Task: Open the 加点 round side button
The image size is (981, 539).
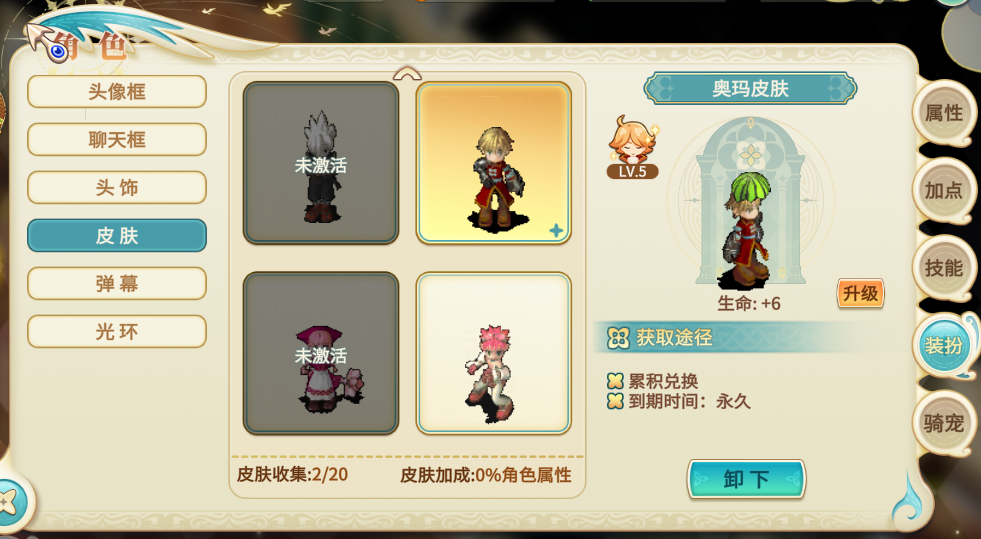Action: pos(943,190)
